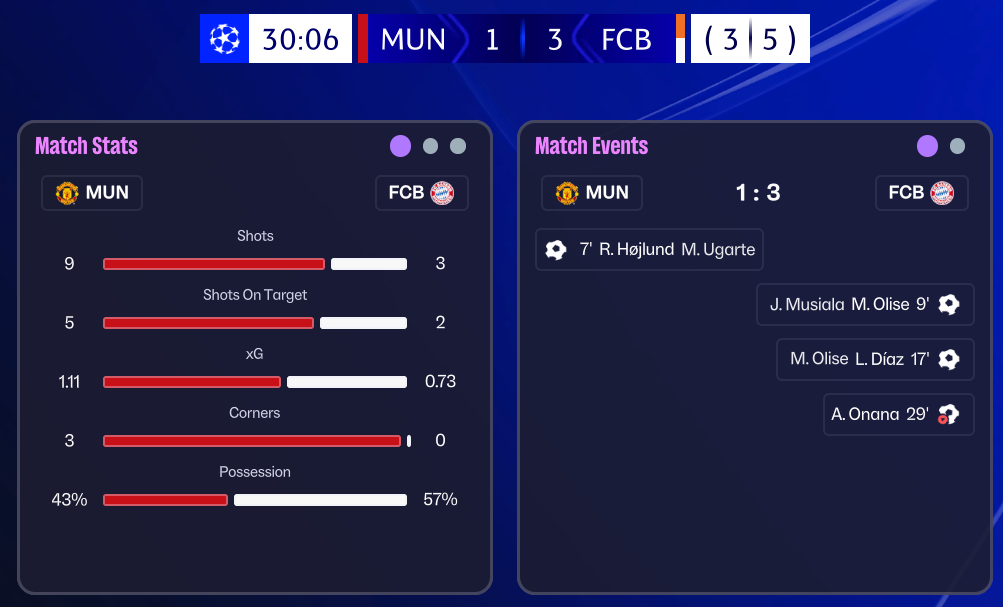This screenshot has width=1003, height=607.
Task: Switch to second page dot in Match Stats
Action: click(x=430, y=146)
